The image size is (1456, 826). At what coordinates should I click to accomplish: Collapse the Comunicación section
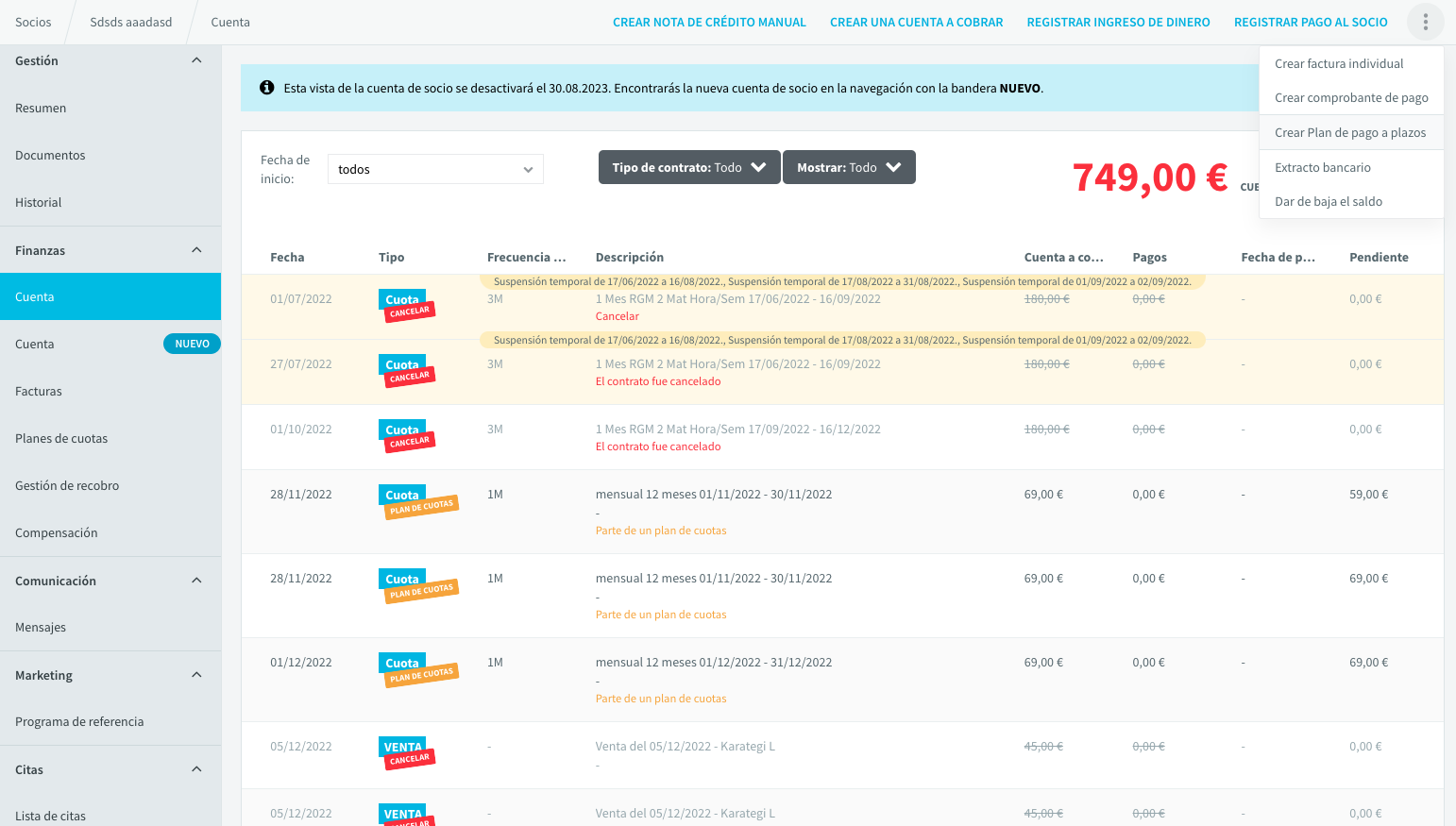196,581
